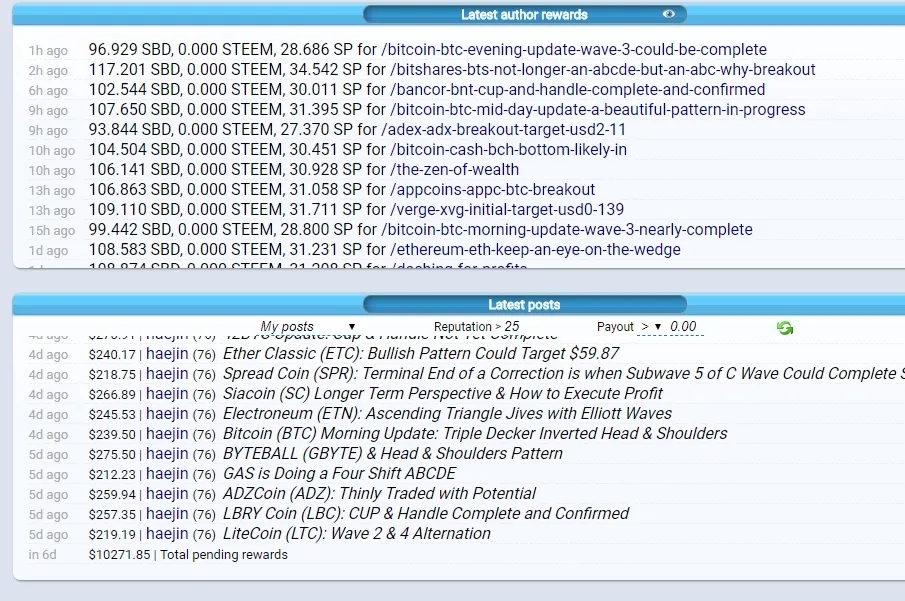Toggle eye icon in Latest author rewards header
The image size is (905, 601).
click(668, 14)
